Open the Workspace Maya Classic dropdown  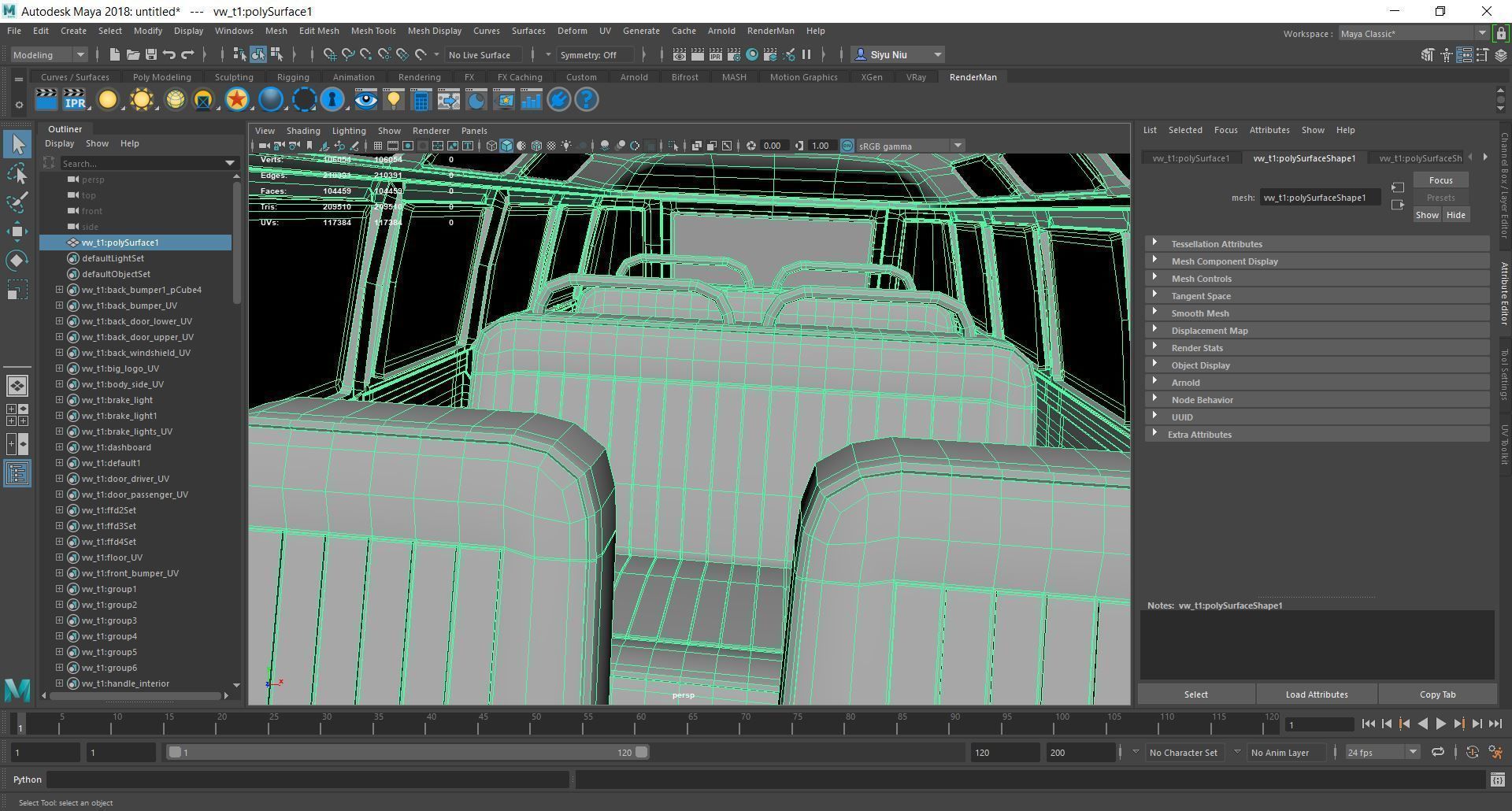coord(1413,33)
